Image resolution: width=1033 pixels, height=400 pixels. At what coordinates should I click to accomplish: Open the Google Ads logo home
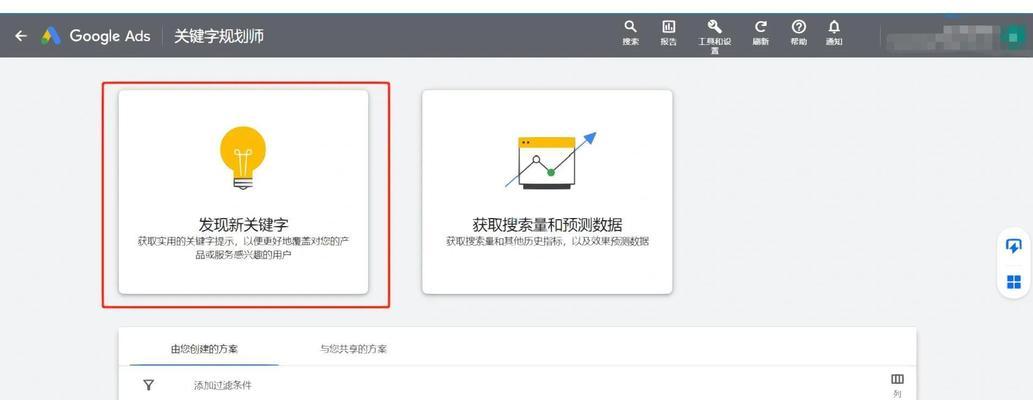[x=96, y=36]
